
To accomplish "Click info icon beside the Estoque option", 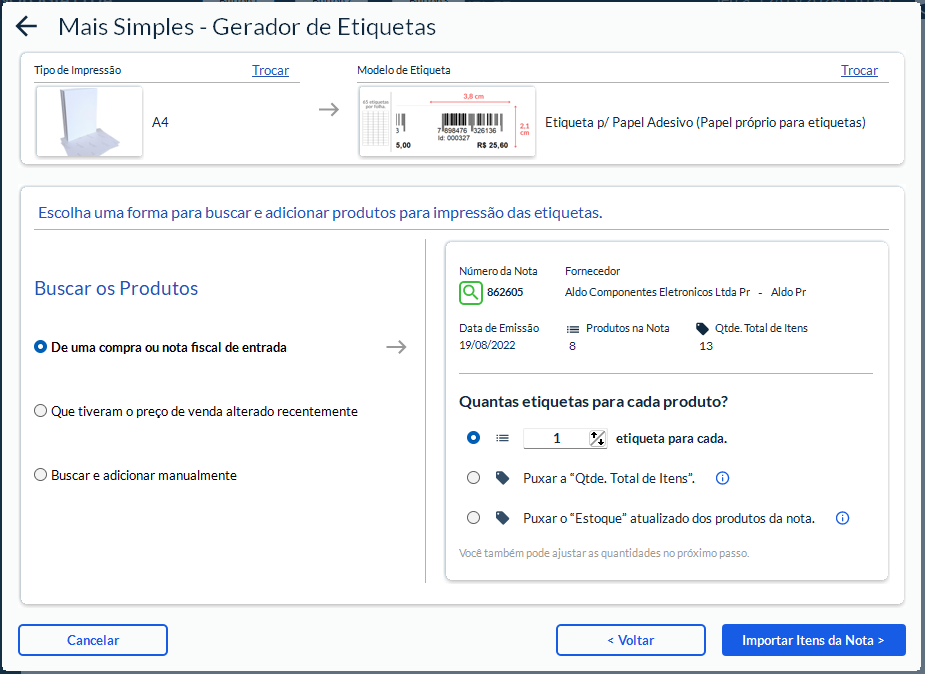I will point(842,518).
